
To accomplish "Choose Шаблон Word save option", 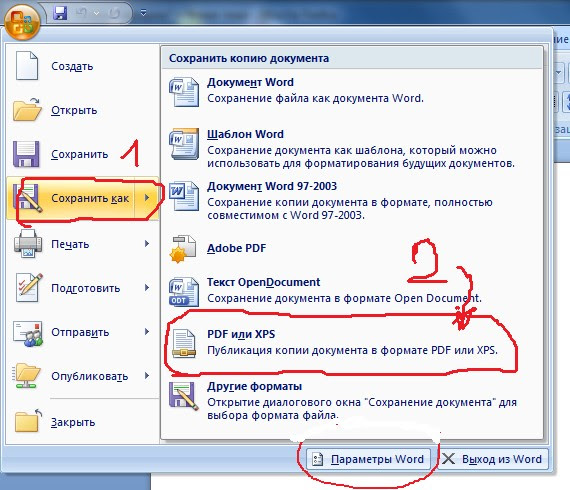I will click(x=352, y=148).
